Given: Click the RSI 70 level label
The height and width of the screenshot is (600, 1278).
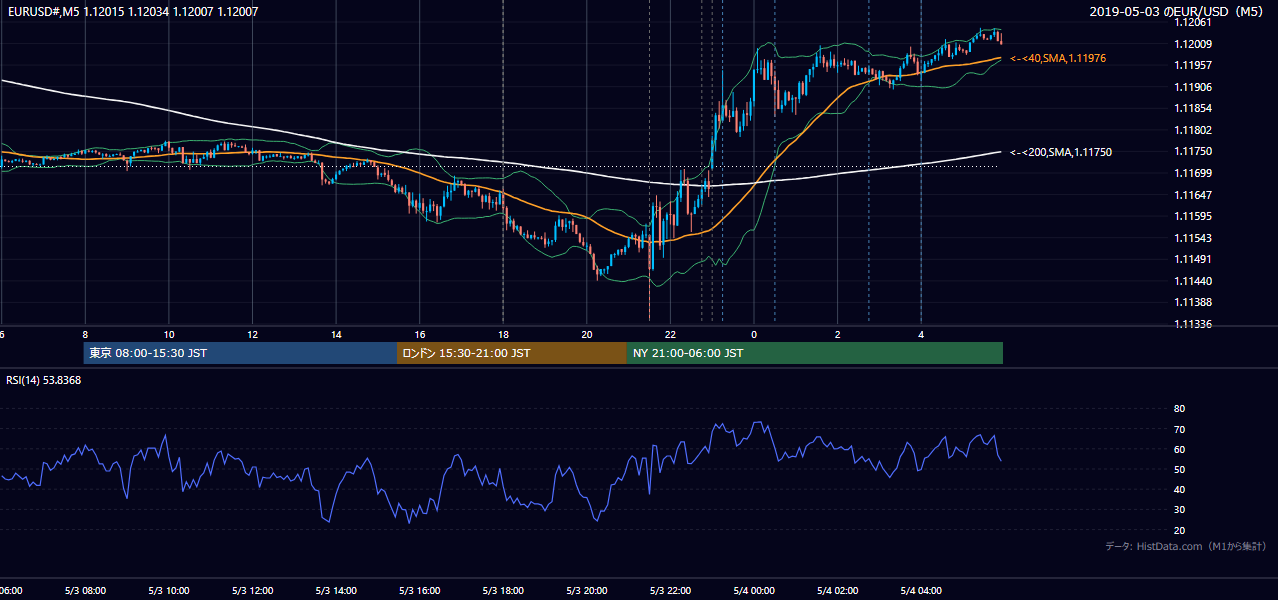Looking at the screenshot, I should coord(1179,429).
